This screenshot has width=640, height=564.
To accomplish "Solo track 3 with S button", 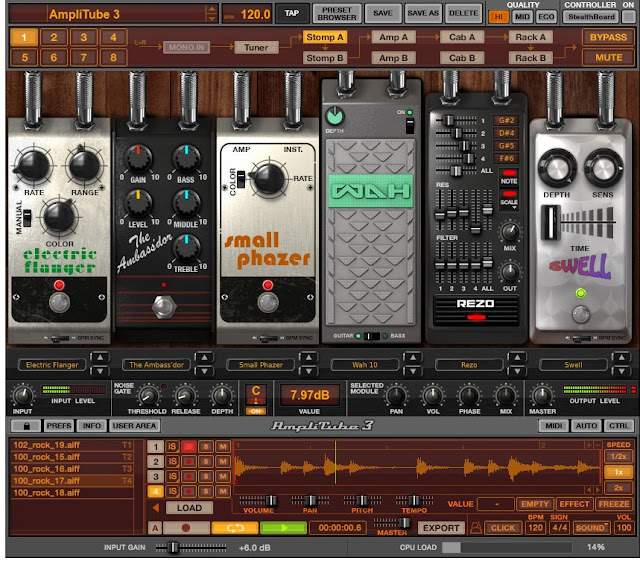I will pos(206,476).
